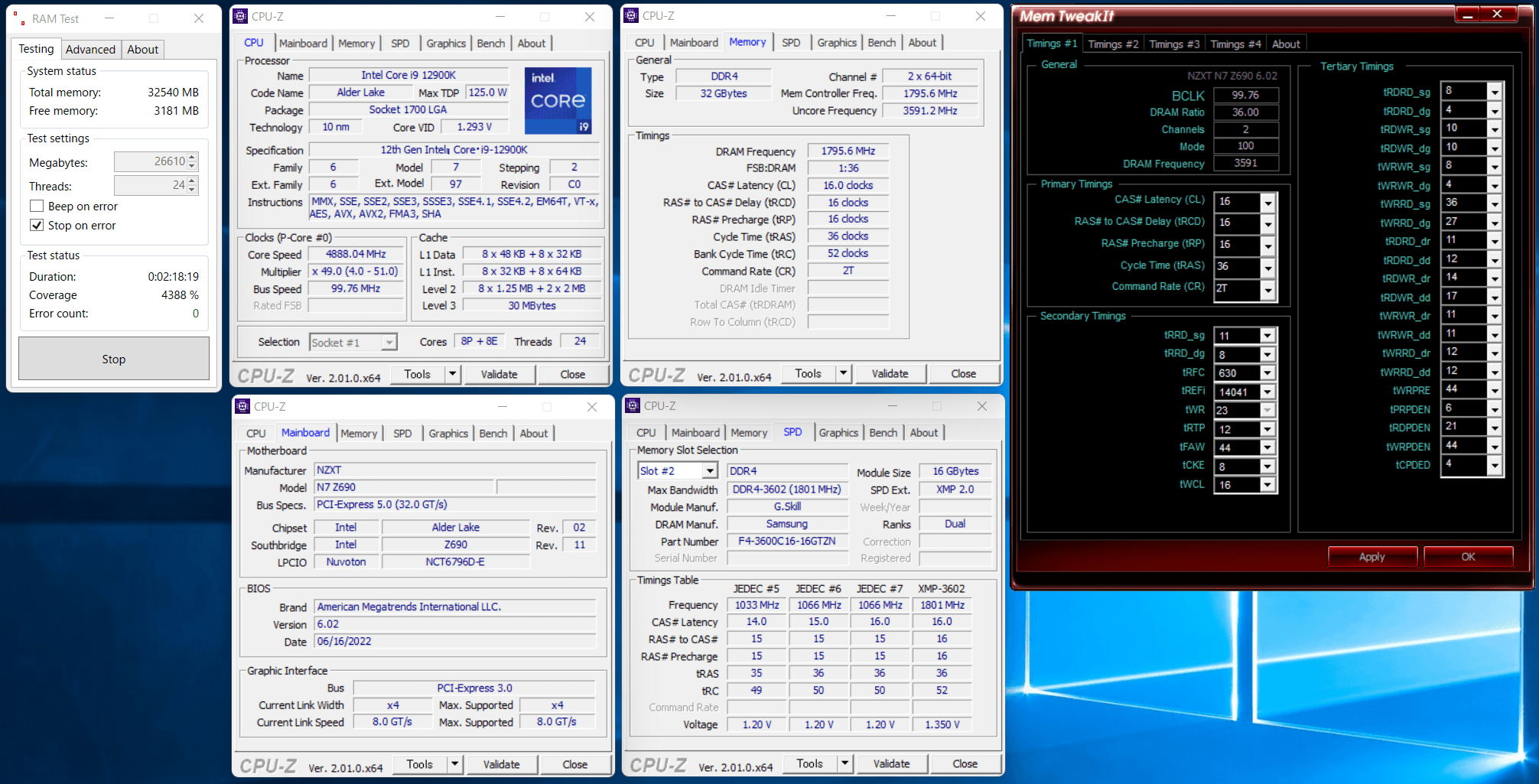
Task: Click the Threads spinner control
Action: [x=192, y=185]
